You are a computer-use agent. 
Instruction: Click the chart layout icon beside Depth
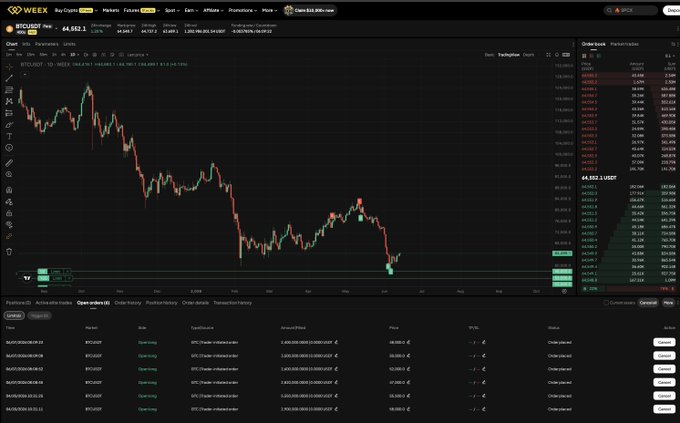[x=566, y=55]
